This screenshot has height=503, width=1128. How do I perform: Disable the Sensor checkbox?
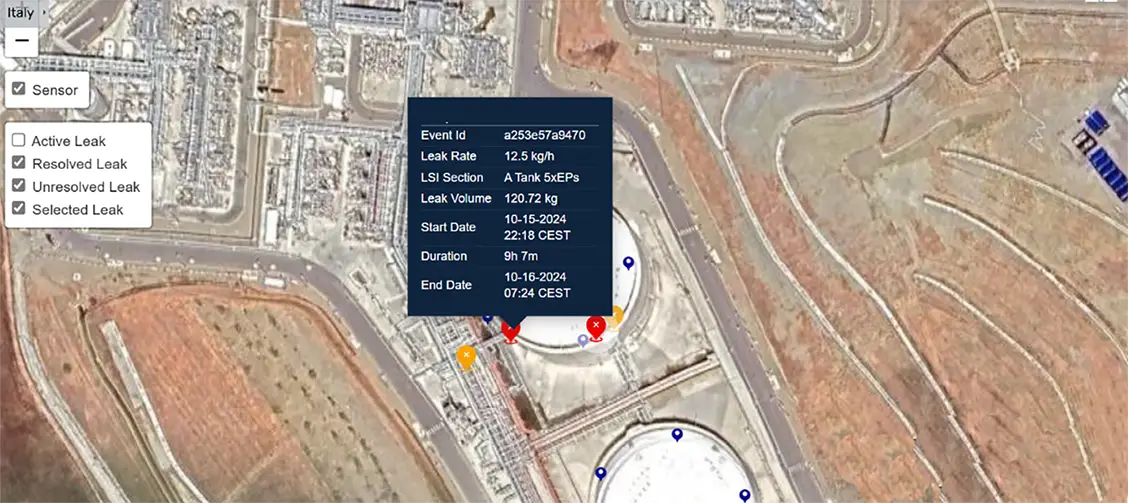(19, 89)
